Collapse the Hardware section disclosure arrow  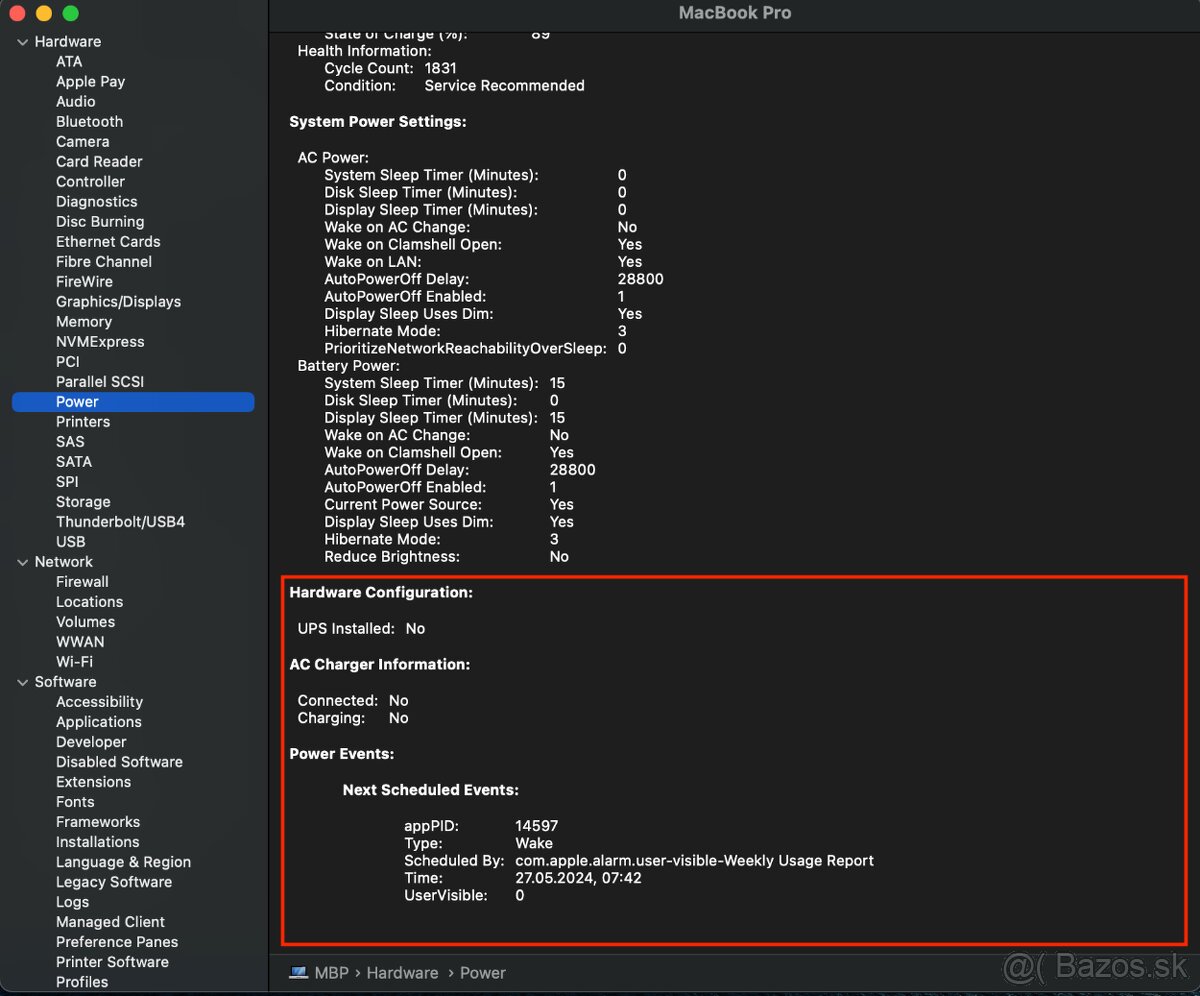coord(23,42)
